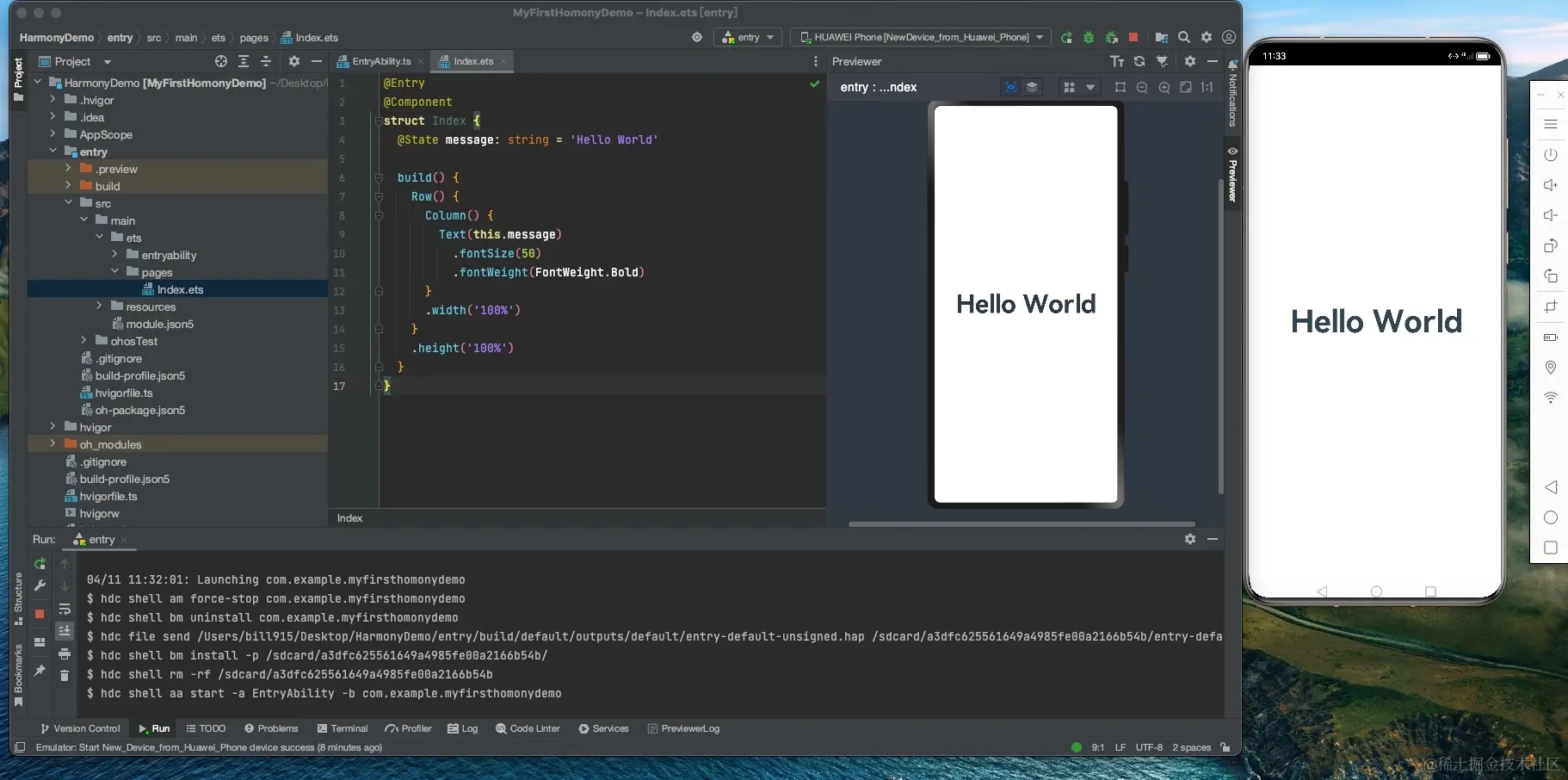
Task: Clear Run console with trash icon
Action: pos(65,676)
